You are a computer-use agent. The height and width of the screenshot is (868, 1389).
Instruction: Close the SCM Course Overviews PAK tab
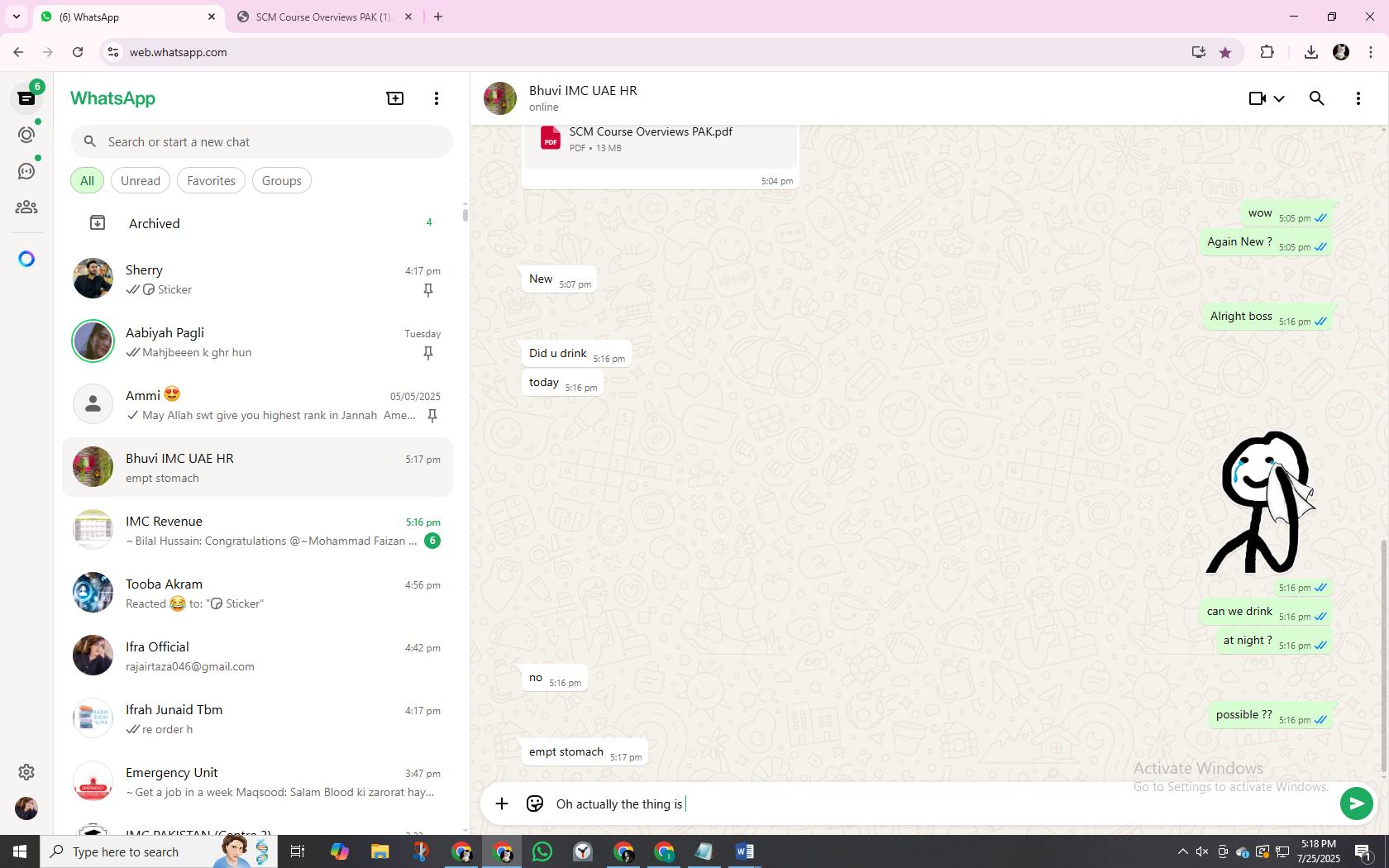(x=408, y=17)
